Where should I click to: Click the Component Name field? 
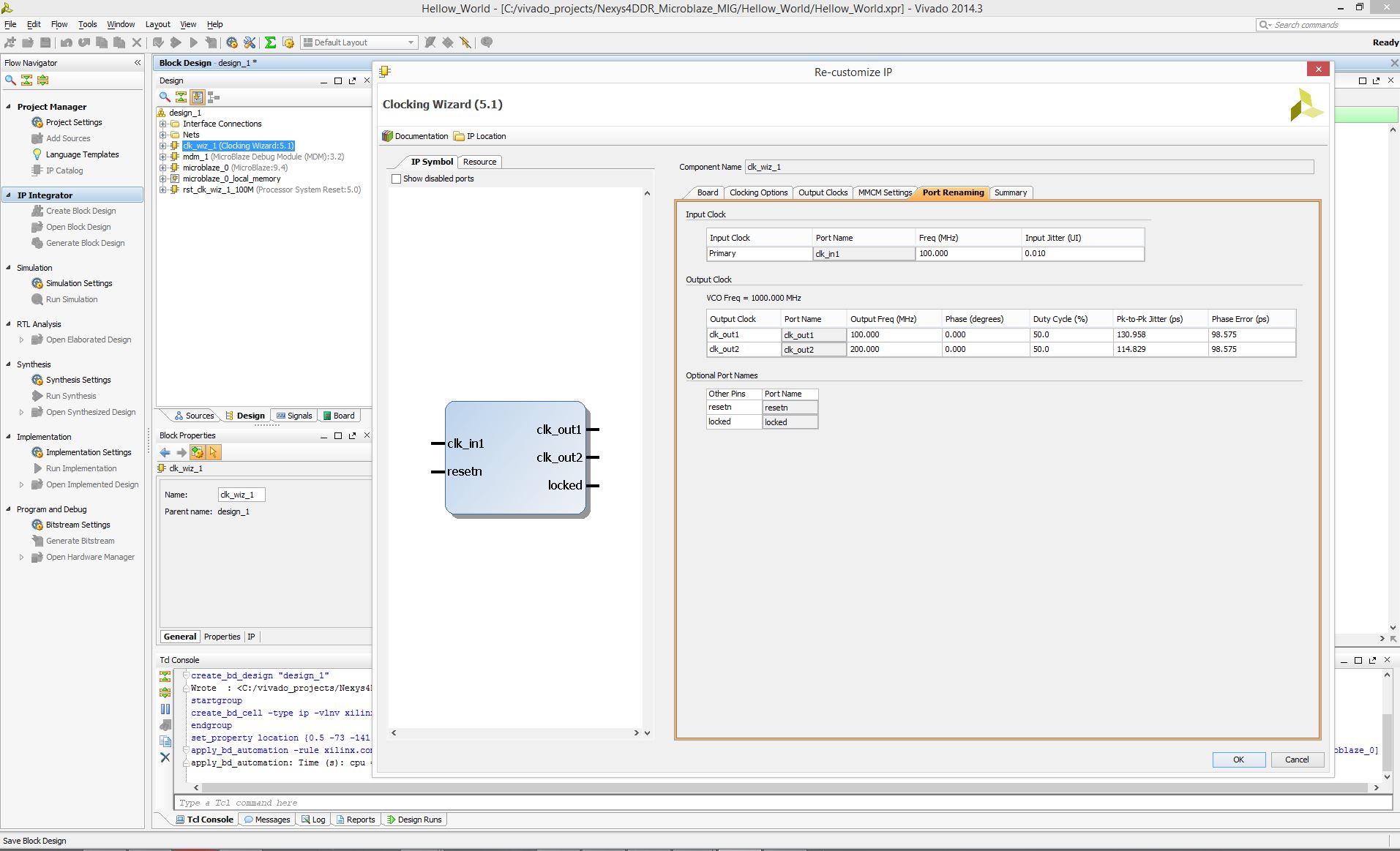1029,167
